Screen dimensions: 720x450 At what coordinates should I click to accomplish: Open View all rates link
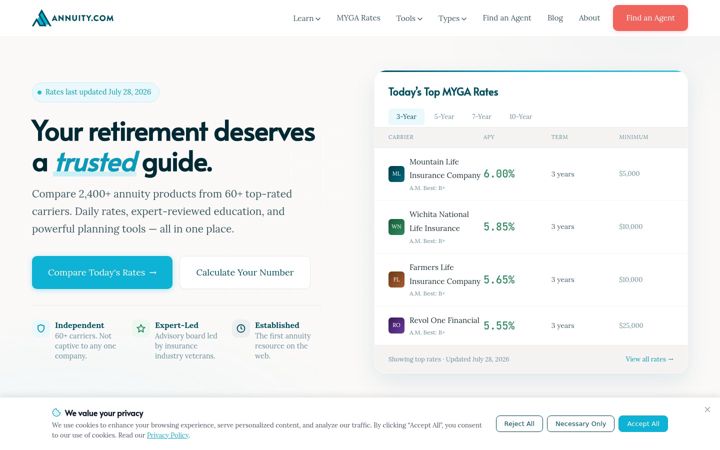649,359
